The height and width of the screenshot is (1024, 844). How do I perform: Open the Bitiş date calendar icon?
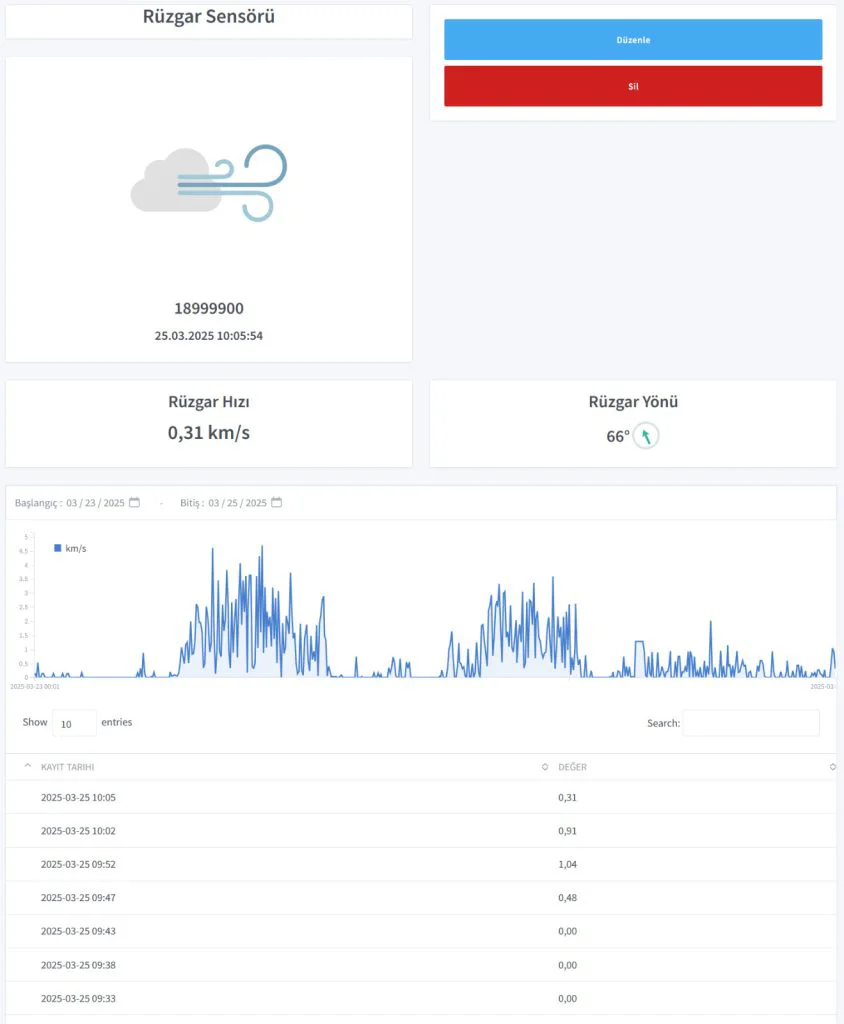277,502
